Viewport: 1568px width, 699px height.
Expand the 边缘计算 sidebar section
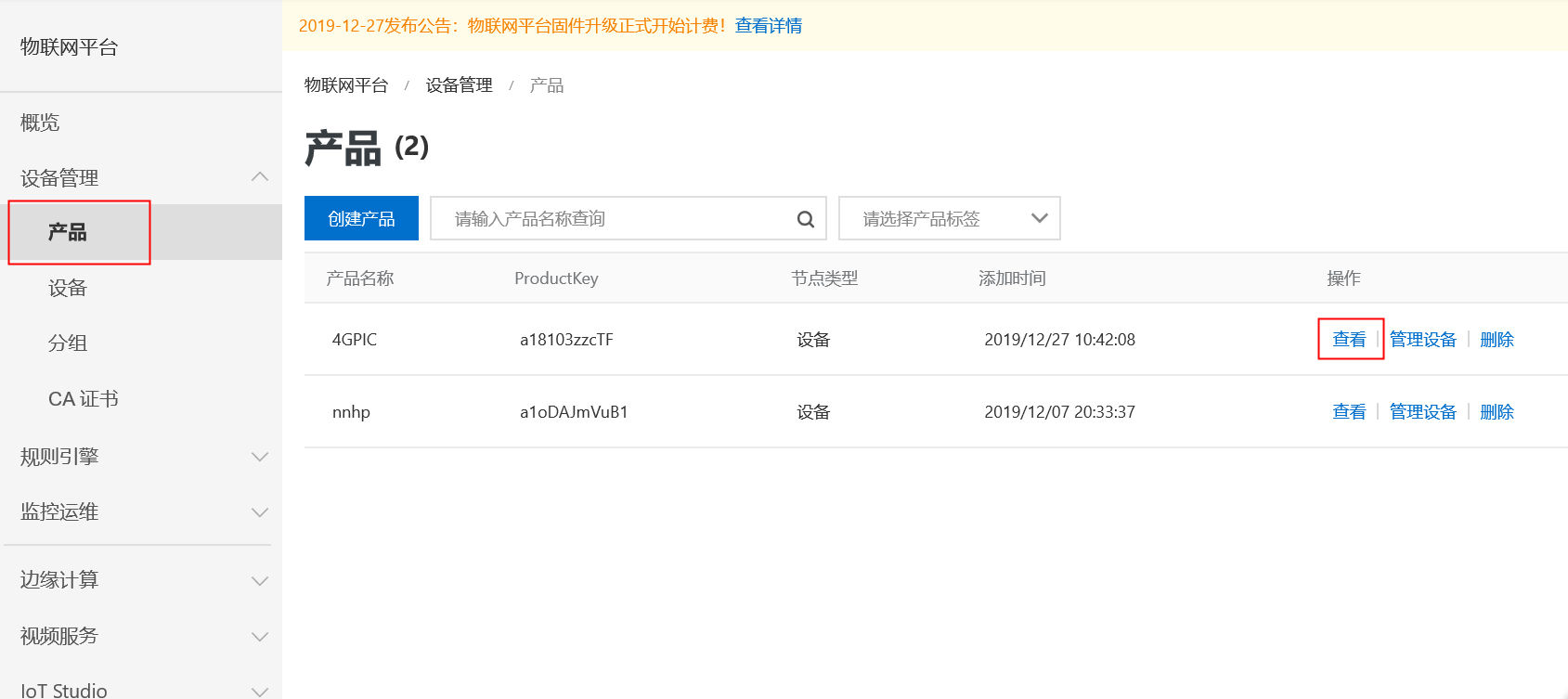pyautogui.click(x=260, y=581)
